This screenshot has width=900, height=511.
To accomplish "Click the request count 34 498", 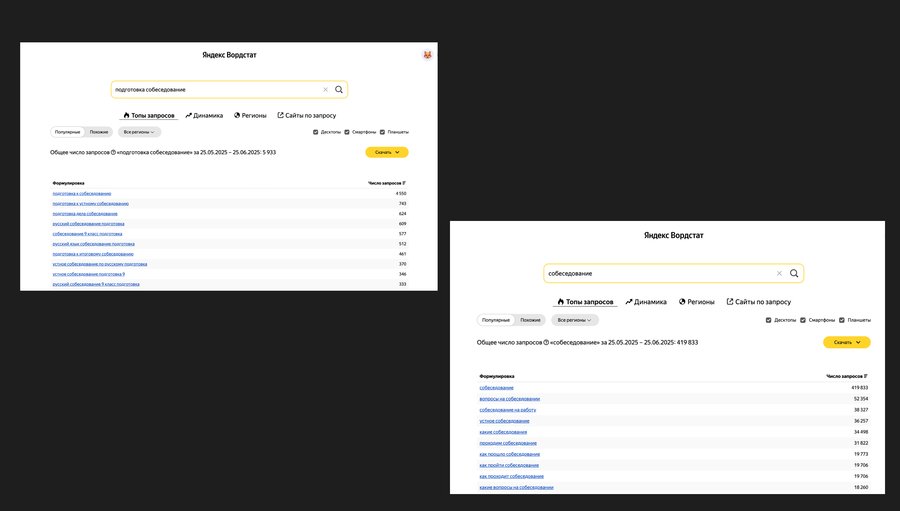I will coord(861,432).
